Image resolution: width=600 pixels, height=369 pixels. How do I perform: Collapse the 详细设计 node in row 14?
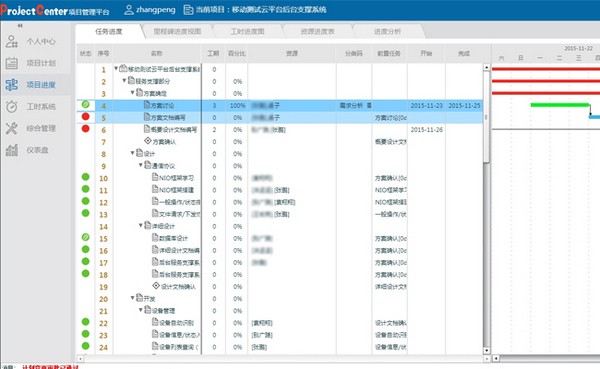click(140, 225)
